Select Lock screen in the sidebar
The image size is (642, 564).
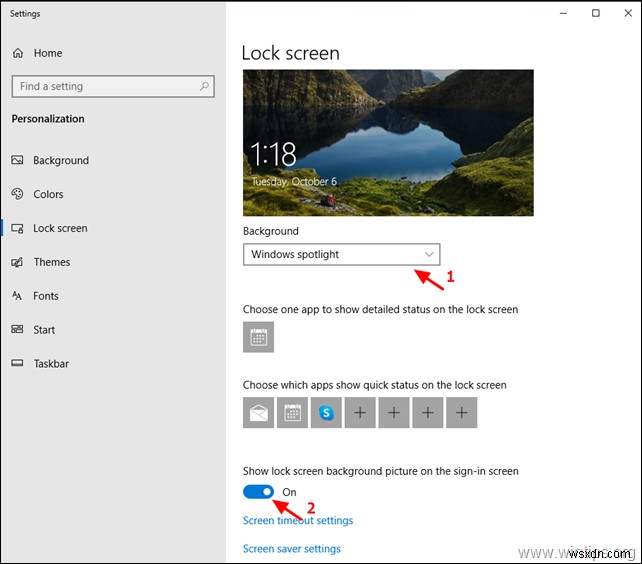[x=60, y=228]
